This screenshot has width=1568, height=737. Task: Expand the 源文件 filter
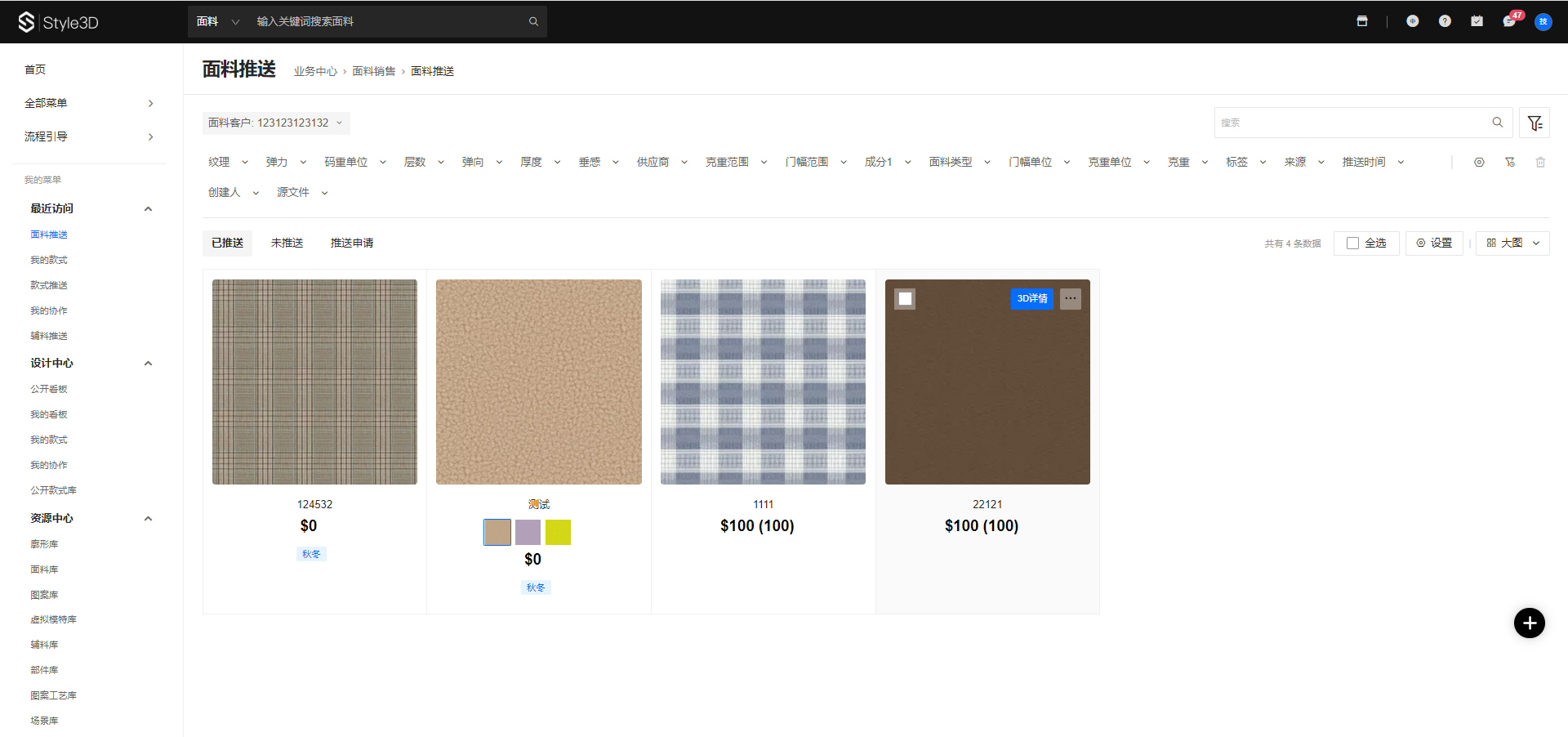point(302,193)
